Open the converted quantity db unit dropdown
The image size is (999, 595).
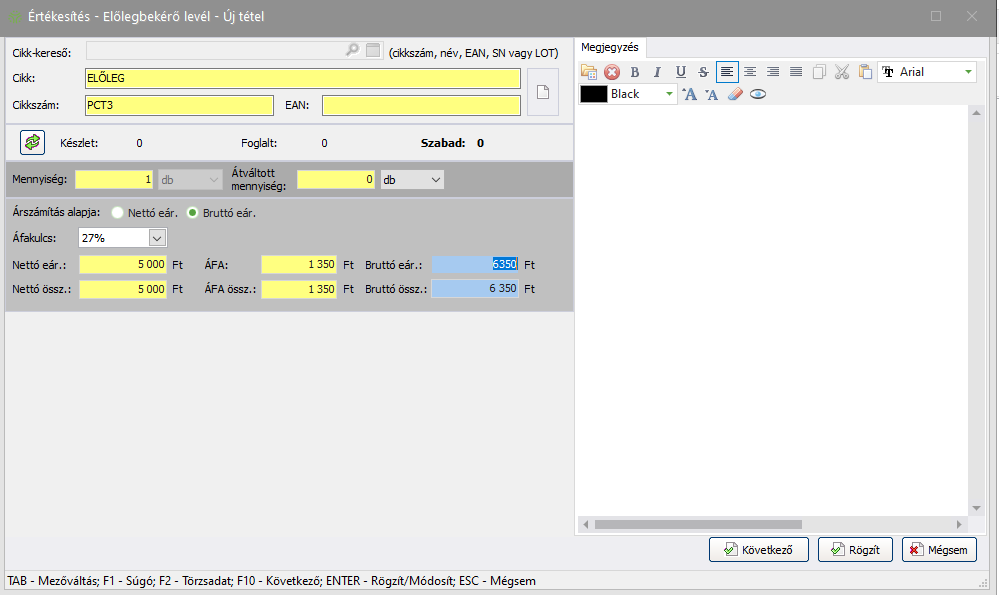pos(435,180)
